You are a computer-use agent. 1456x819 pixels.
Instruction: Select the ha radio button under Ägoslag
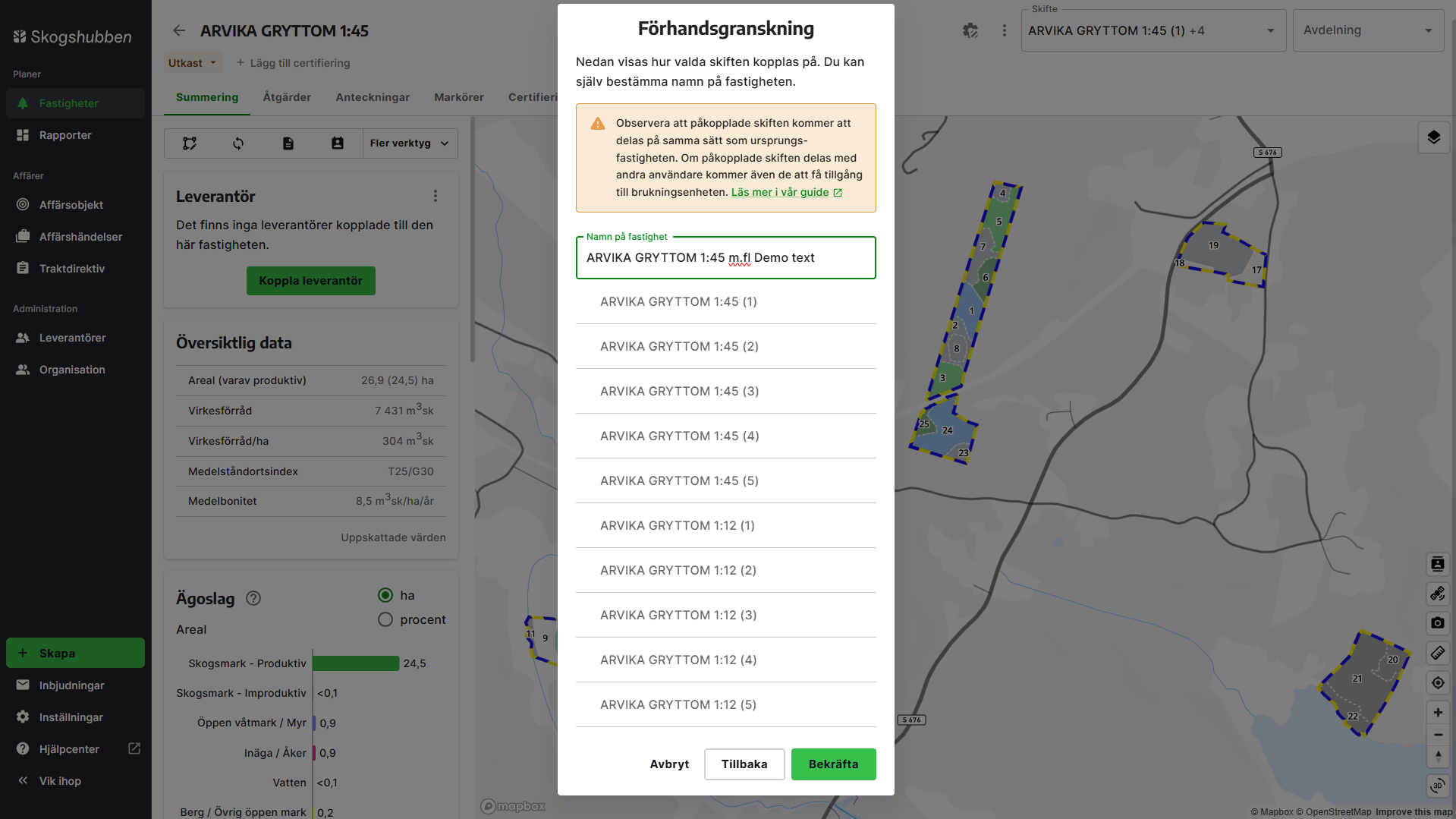pos(385,595)
